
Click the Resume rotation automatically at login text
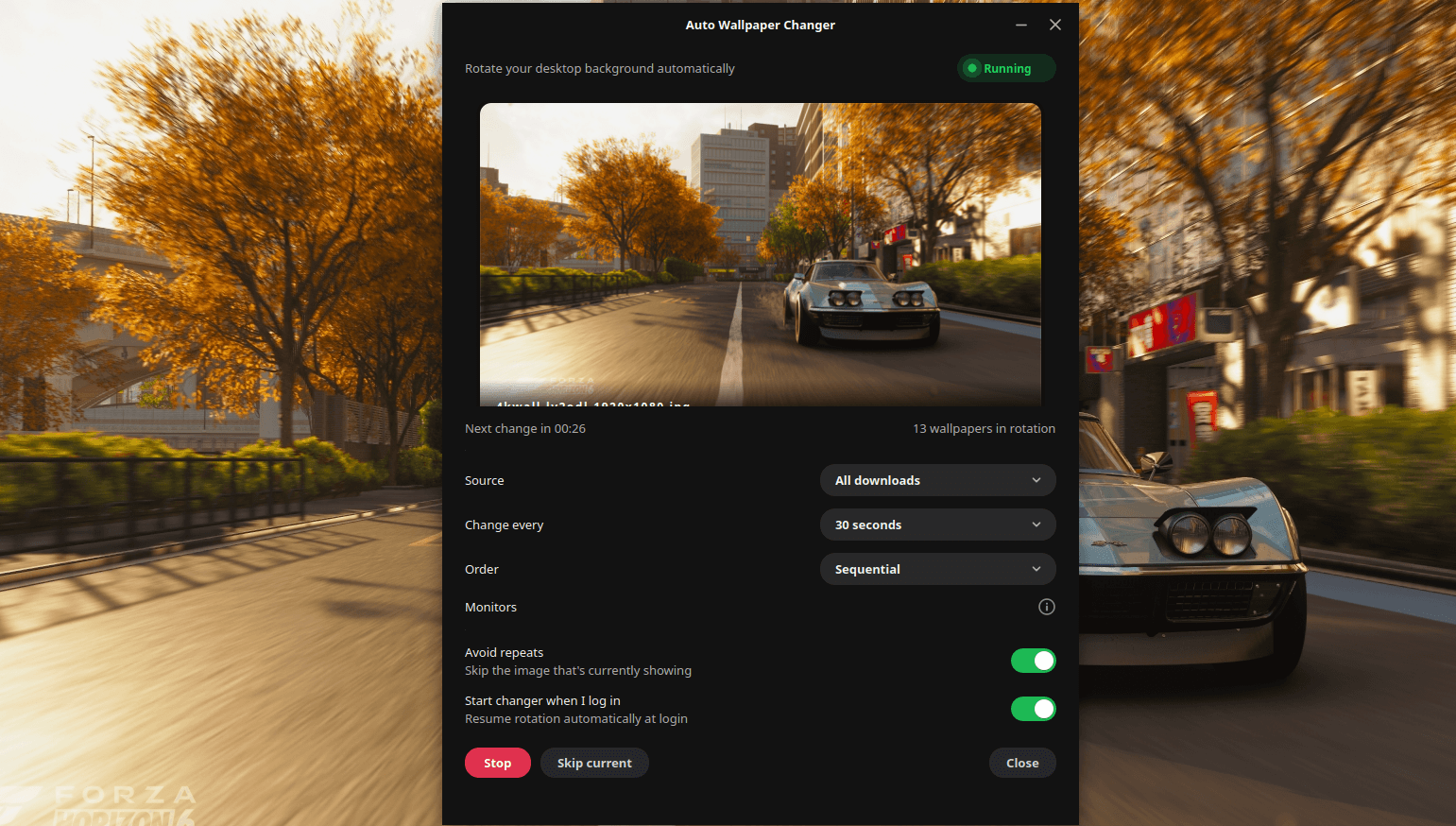(x=576, y=718)
